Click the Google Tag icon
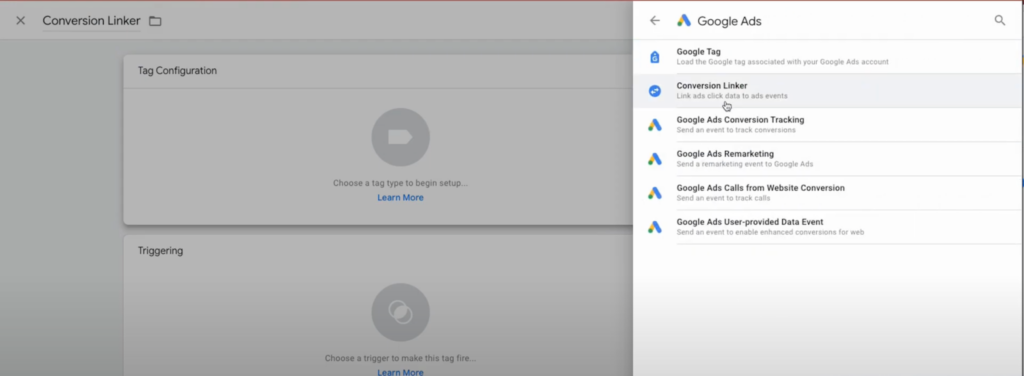Screen dimensions: 1024x376 point(654,57)
